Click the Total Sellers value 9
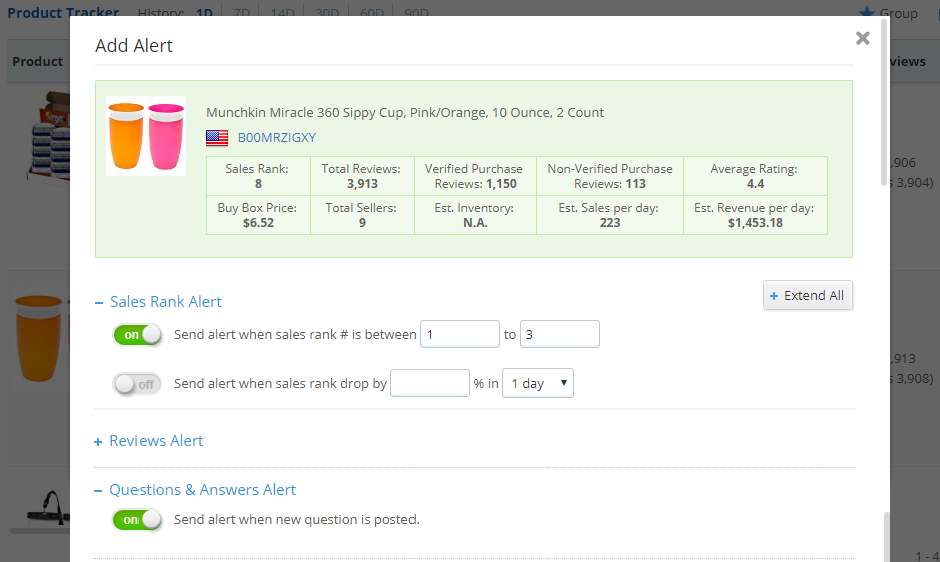 tap(362, 223)
